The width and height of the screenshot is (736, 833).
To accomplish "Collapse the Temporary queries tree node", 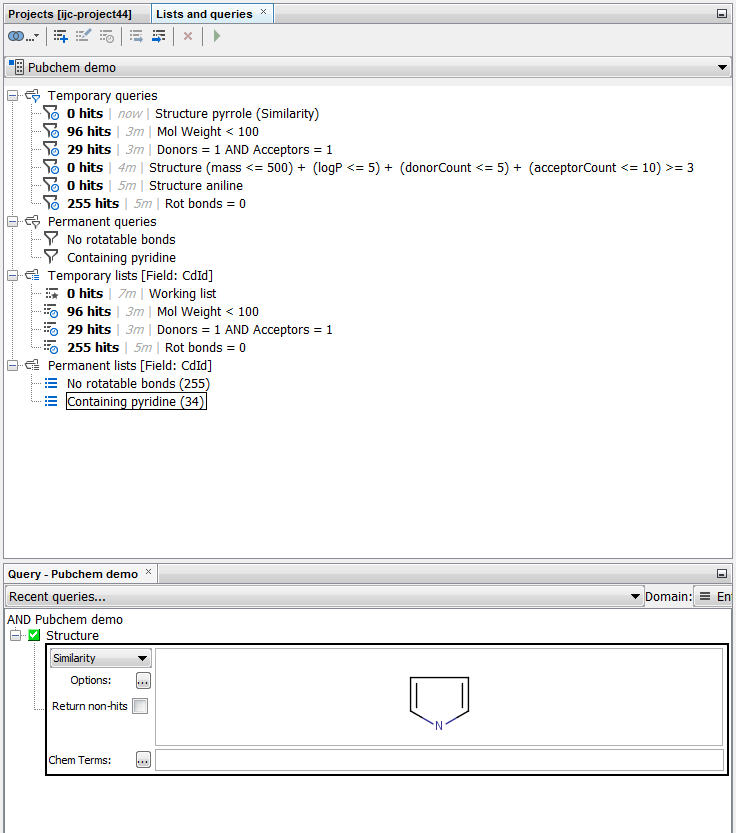I will point(13,96).
